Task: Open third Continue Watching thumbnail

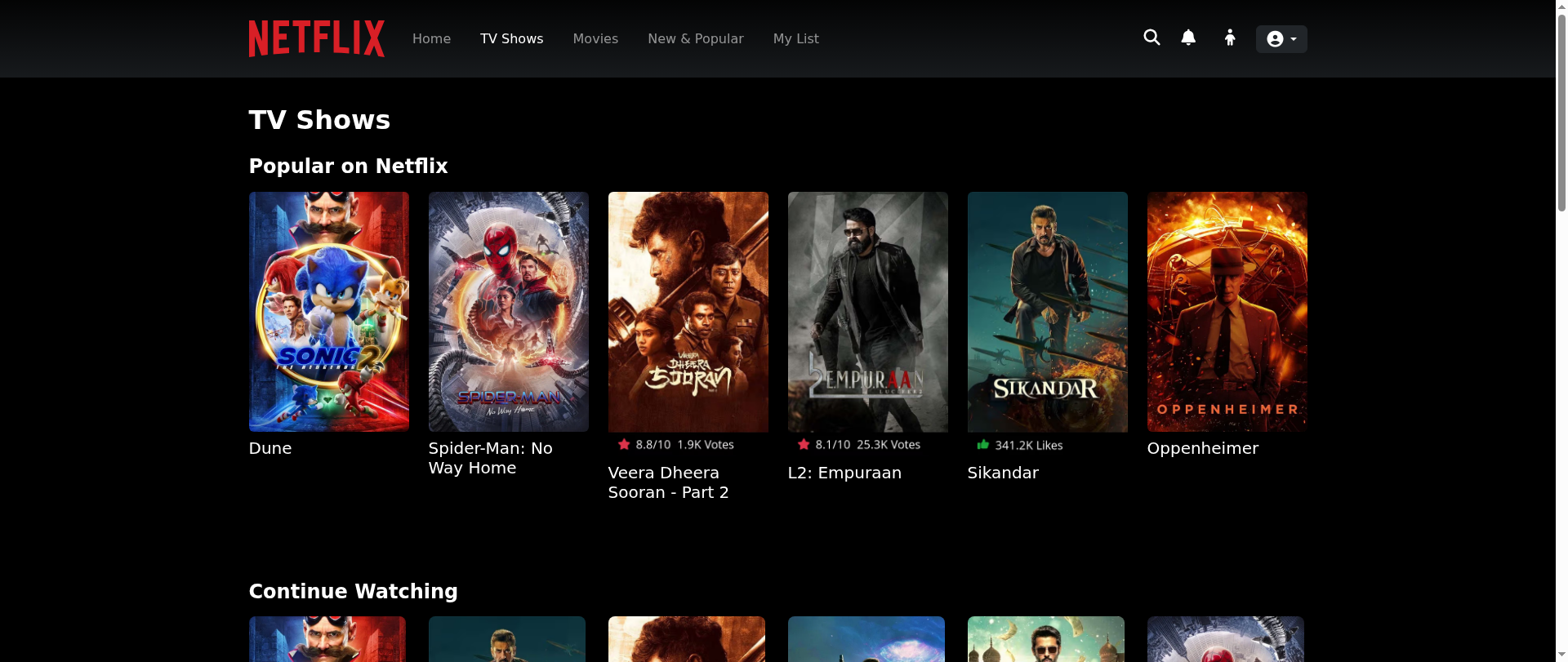Action: pyautogui.click(x=687, y=639)
